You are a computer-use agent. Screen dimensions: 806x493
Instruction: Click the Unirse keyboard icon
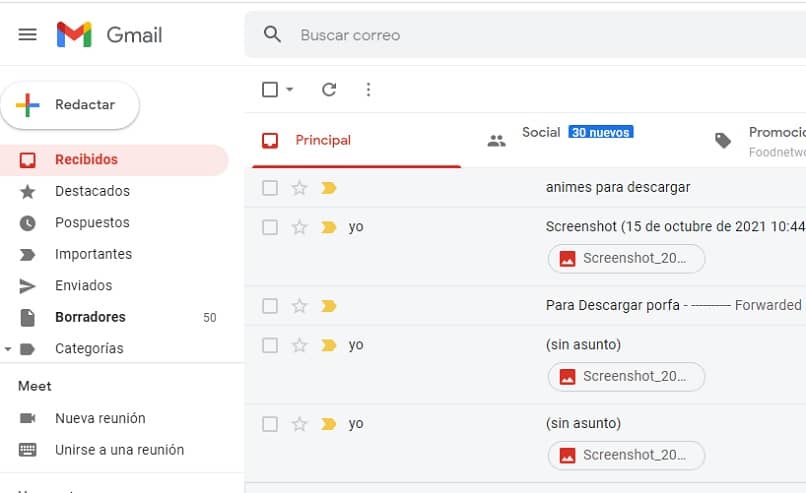coord(27,450)
